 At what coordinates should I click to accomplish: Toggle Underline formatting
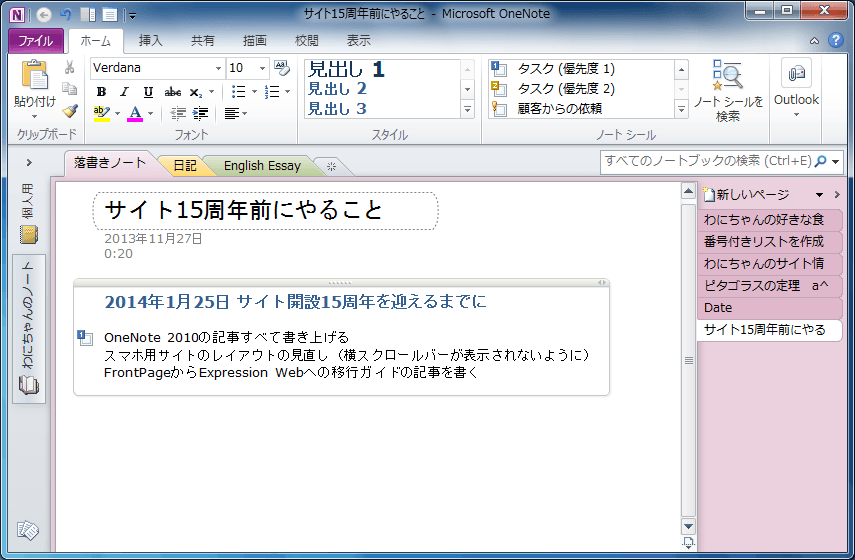148,92
